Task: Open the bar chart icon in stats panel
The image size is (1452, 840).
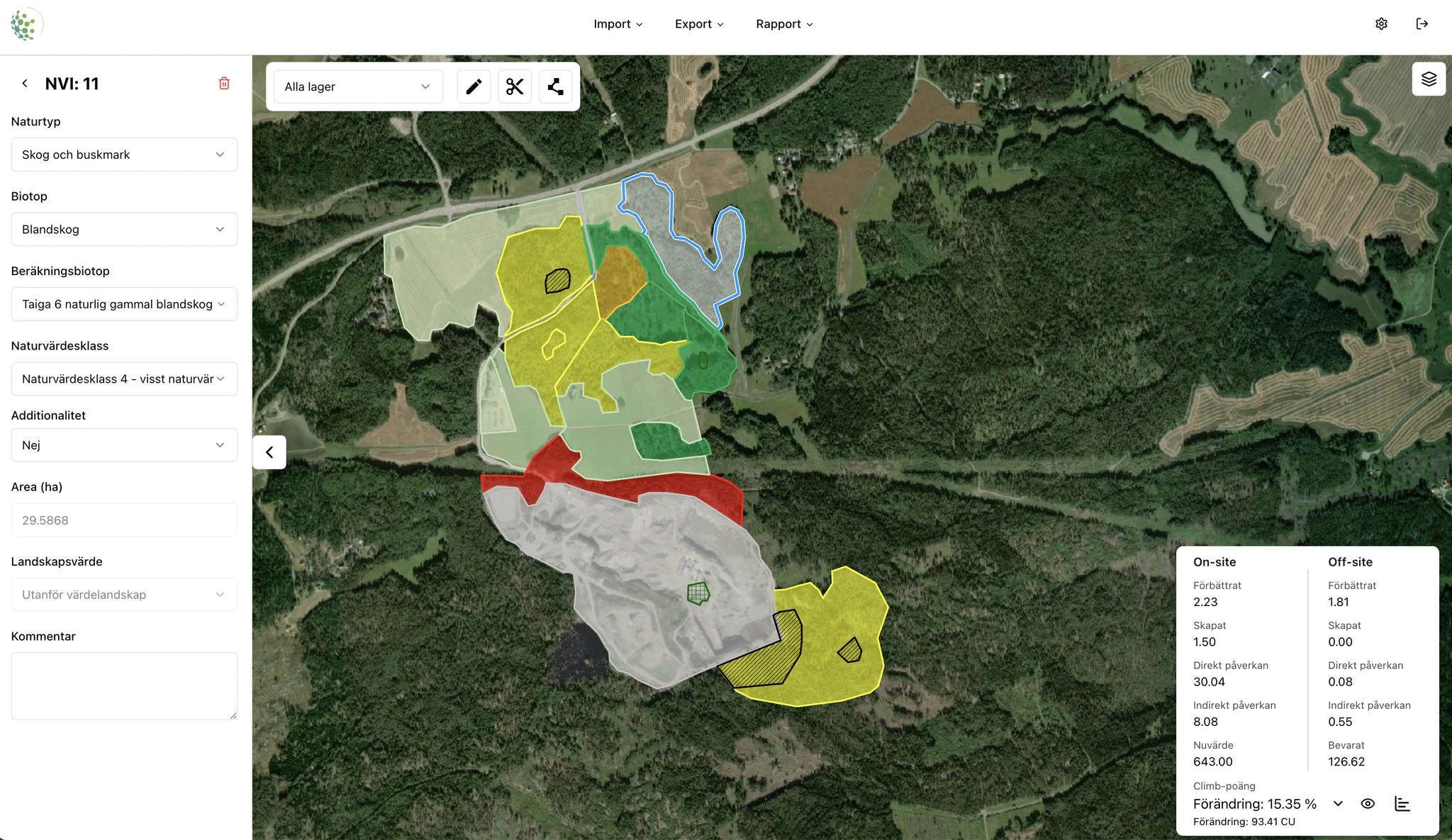Action: pyautogui.click(x=1402, y=804)
